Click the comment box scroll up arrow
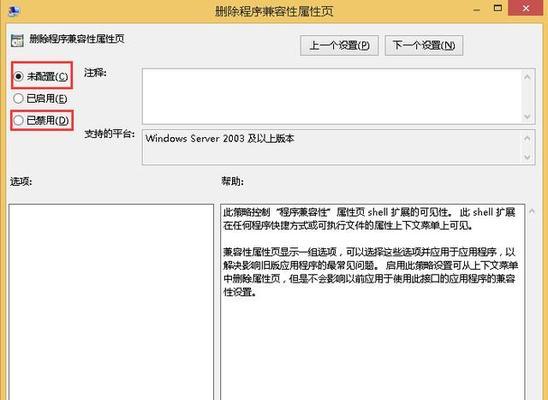548x400 pixels. coord(527,77)
